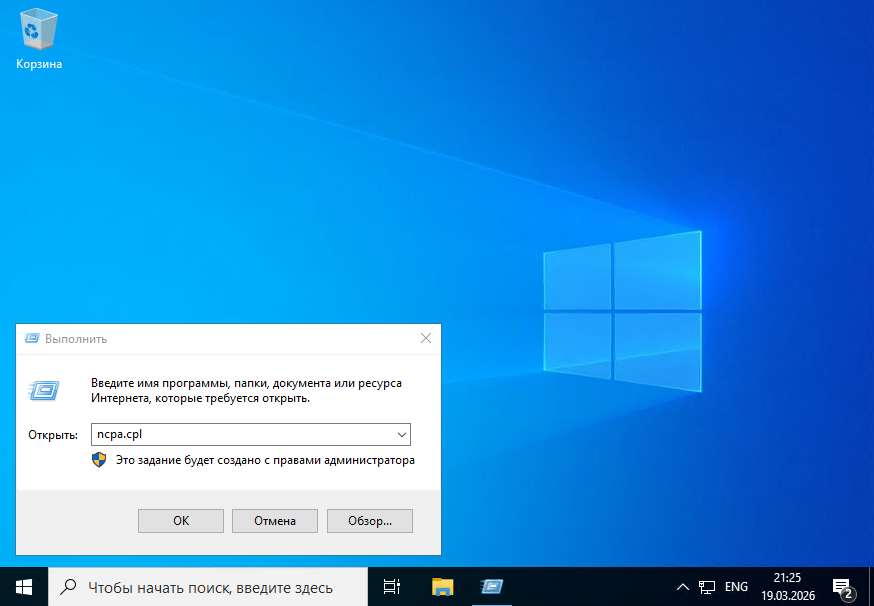Viewport: 874px width, 606px height.
Task: Click the magnifier icon in taskbar search
Action: click(x=69, y=587)
